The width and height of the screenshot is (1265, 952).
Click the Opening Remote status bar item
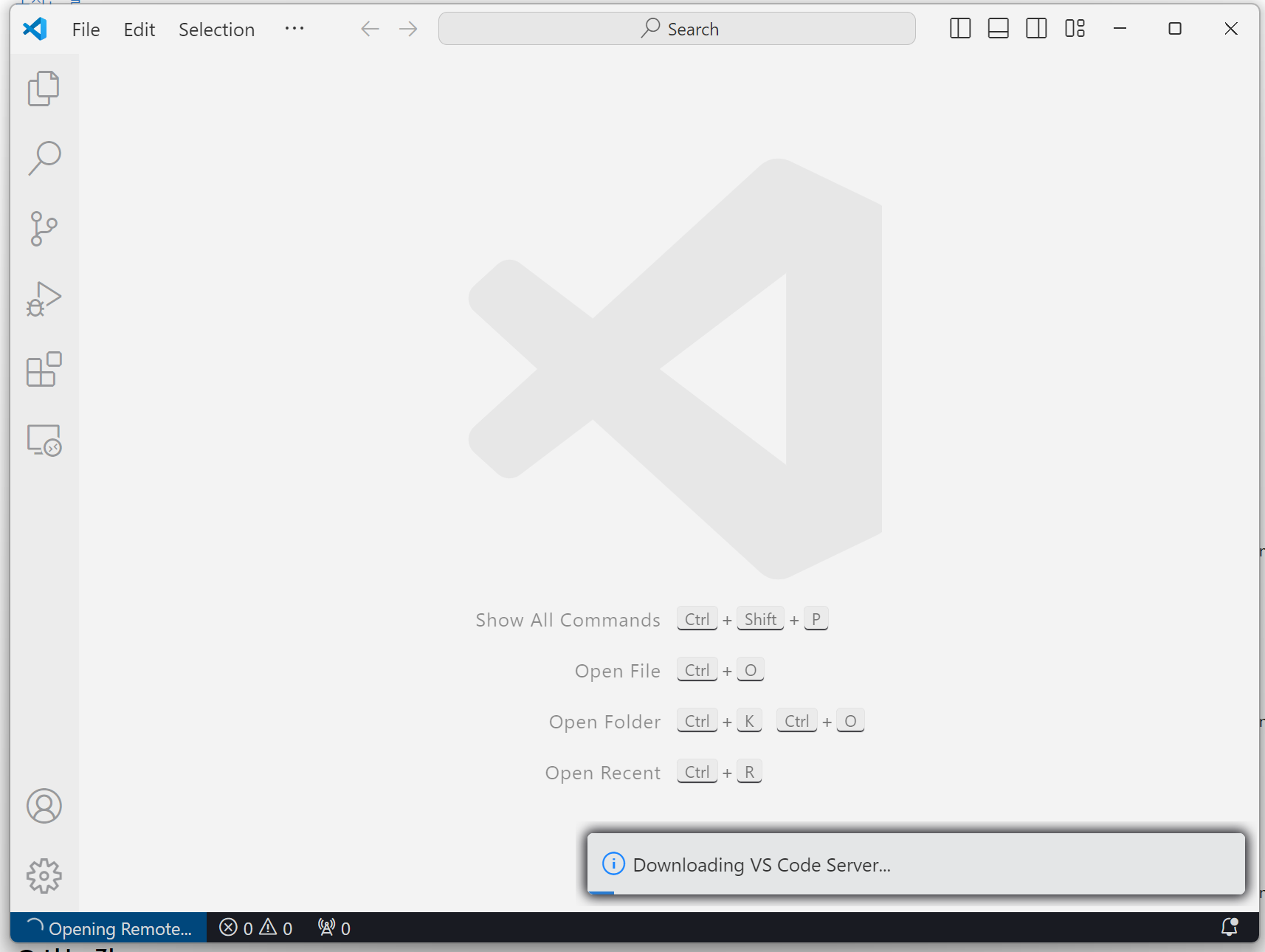coord(109,928)
